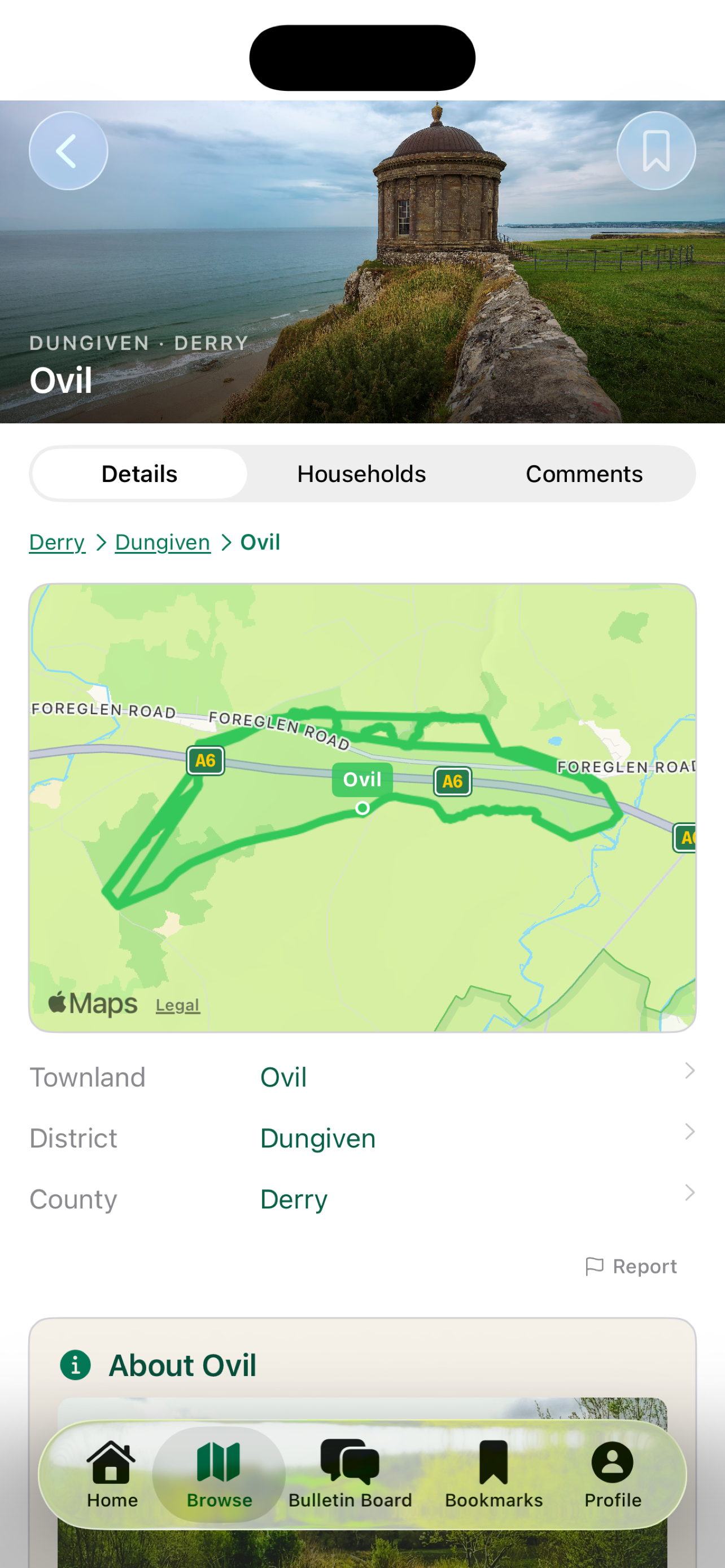Switch to the Comments tab
This screenshot has height=1568, width=725.
pos(584,473)
